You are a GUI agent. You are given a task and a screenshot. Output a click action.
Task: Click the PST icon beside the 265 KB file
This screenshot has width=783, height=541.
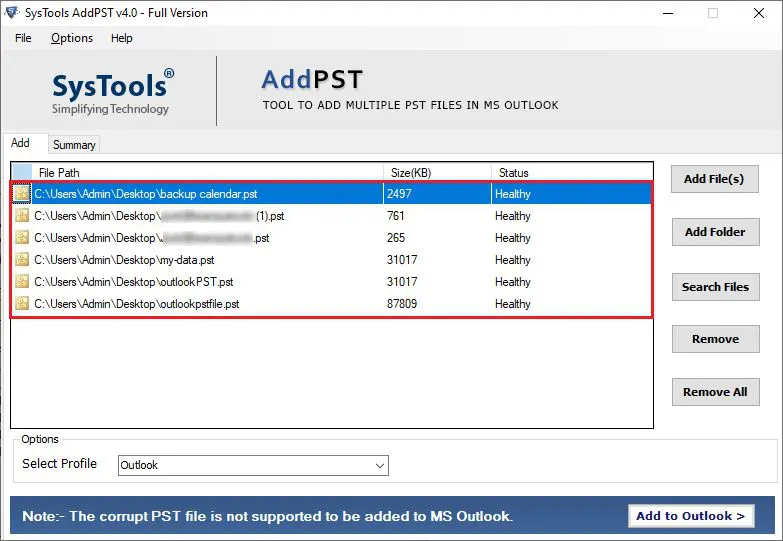(21, 237)
